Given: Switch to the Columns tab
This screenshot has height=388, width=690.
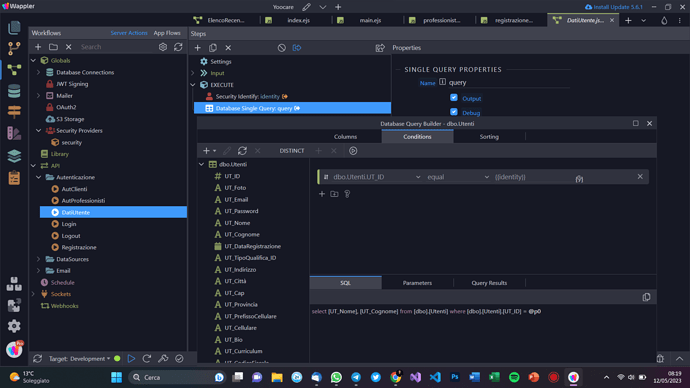Looking at the screenshot, I should point(345,137).
